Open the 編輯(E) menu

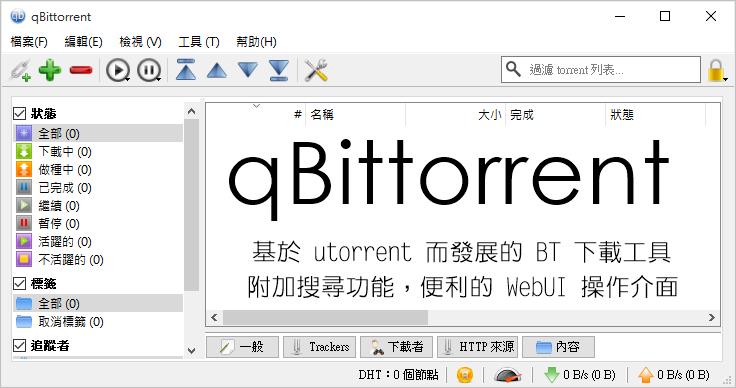click(84, 42)
